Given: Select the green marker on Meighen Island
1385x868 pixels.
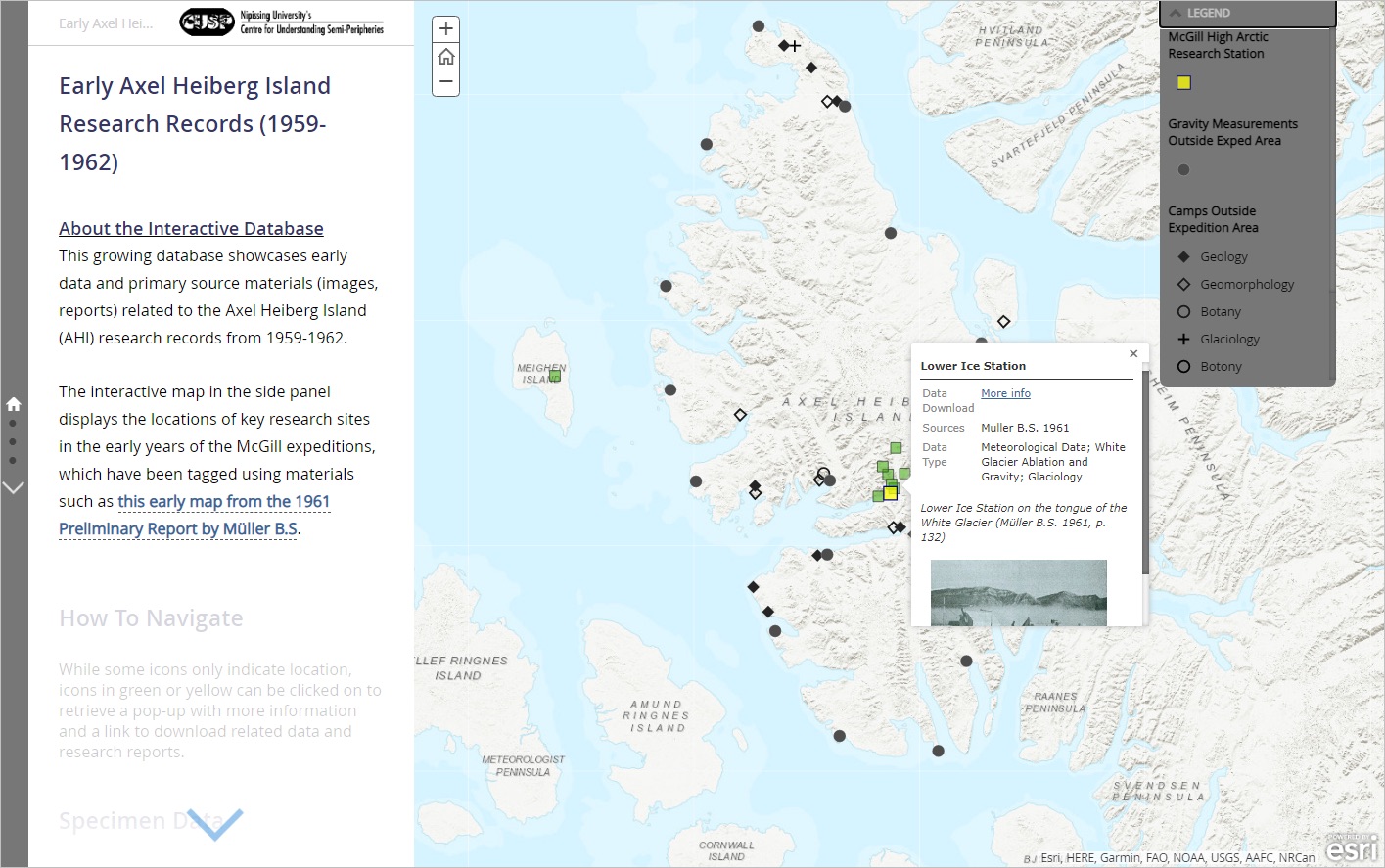Looking at the screenshot, I should coord(555,375).
